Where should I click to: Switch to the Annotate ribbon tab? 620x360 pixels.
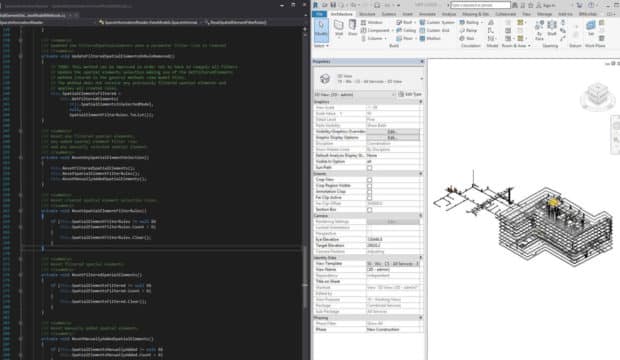pyautogui.click(x=427, y=14)
